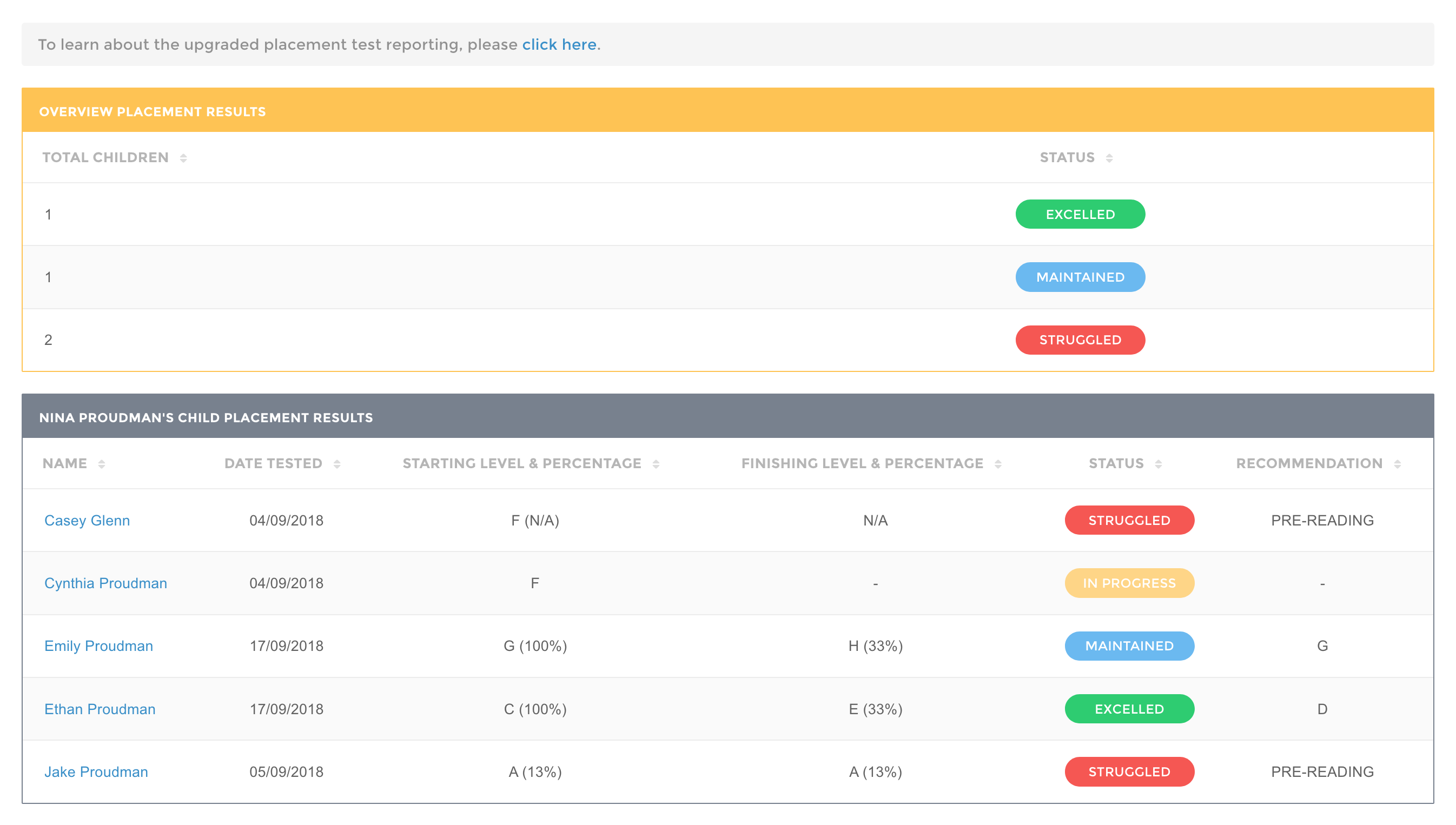Viewport: 1456px width, 825px height.
Task: Sort child results by Name arrows
Action: (x=102, y=464)
